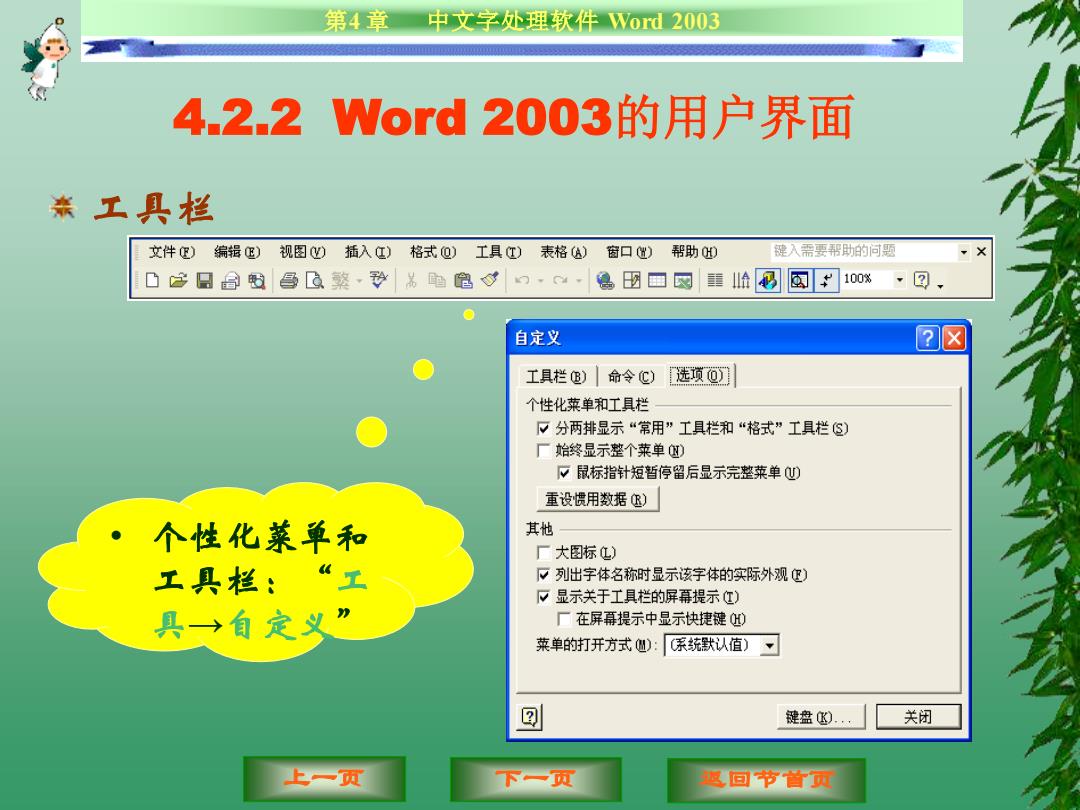Screen dimensions: 1080x810
Task: Open the Tables and Borders toolbar icon
Action: [x=632, y=280]
